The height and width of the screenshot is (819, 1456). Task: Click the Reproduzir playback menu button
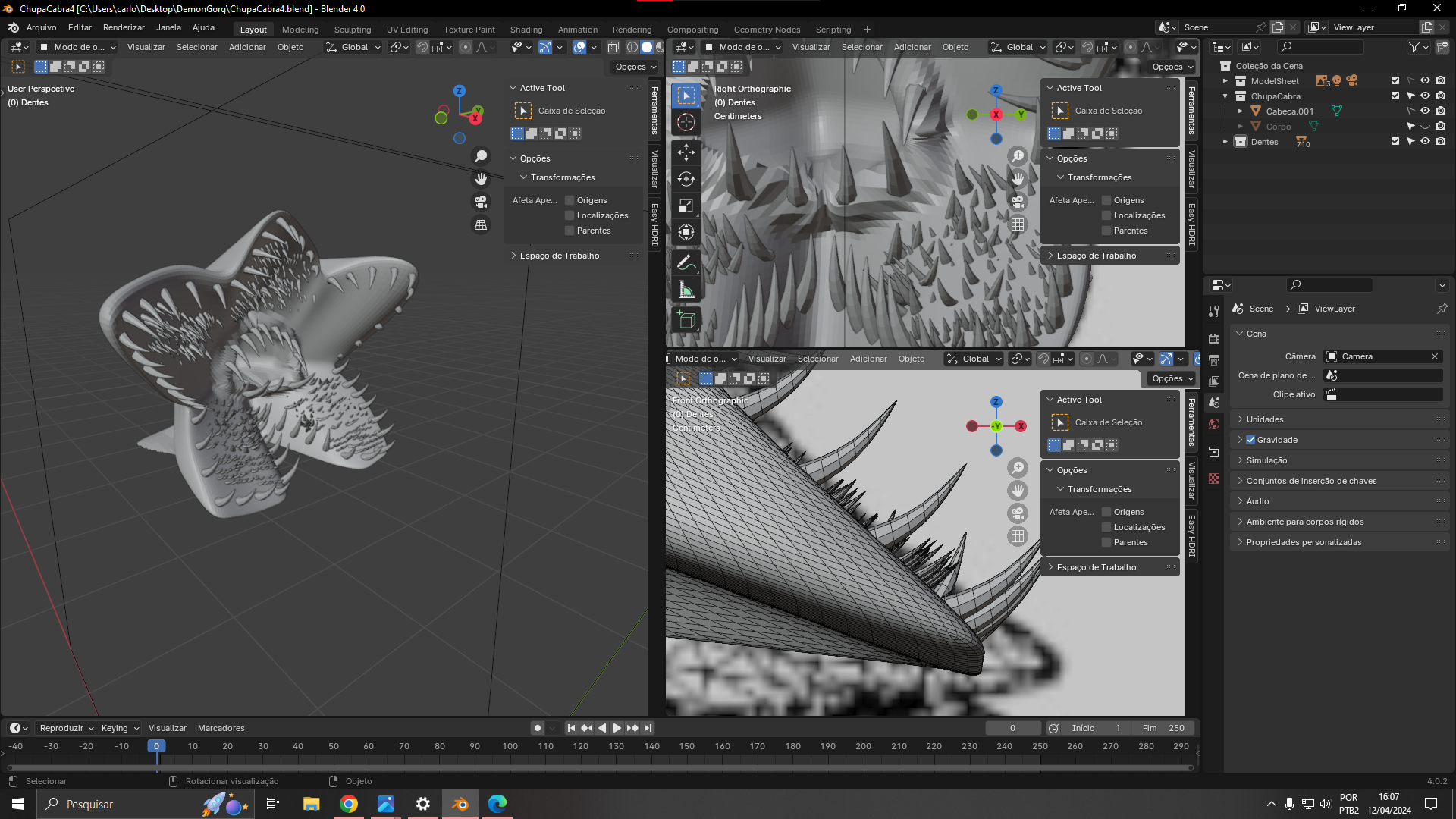point(66,728)
